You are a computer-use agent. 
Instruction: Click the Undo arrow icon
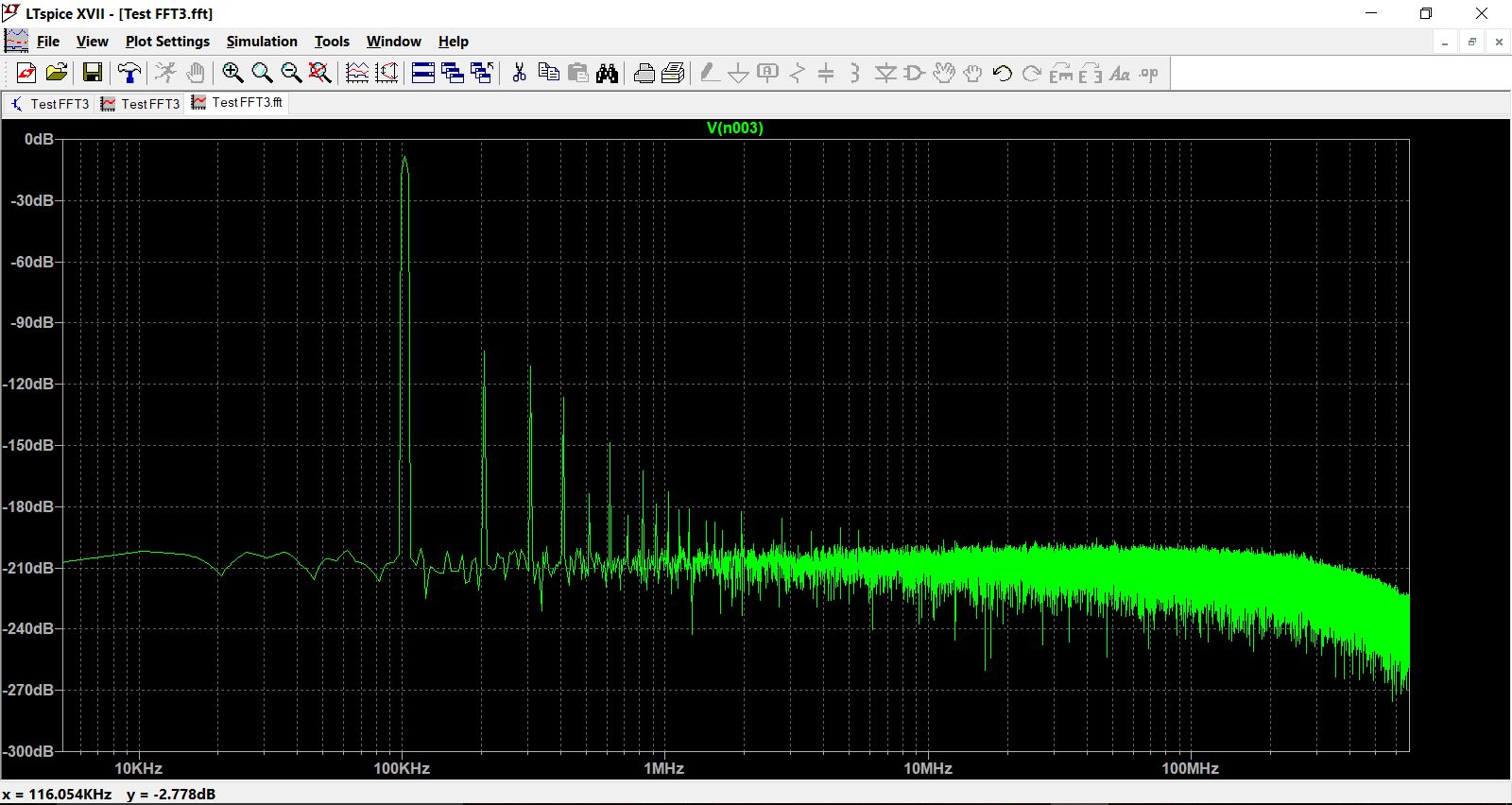[x=1003, y=73]
